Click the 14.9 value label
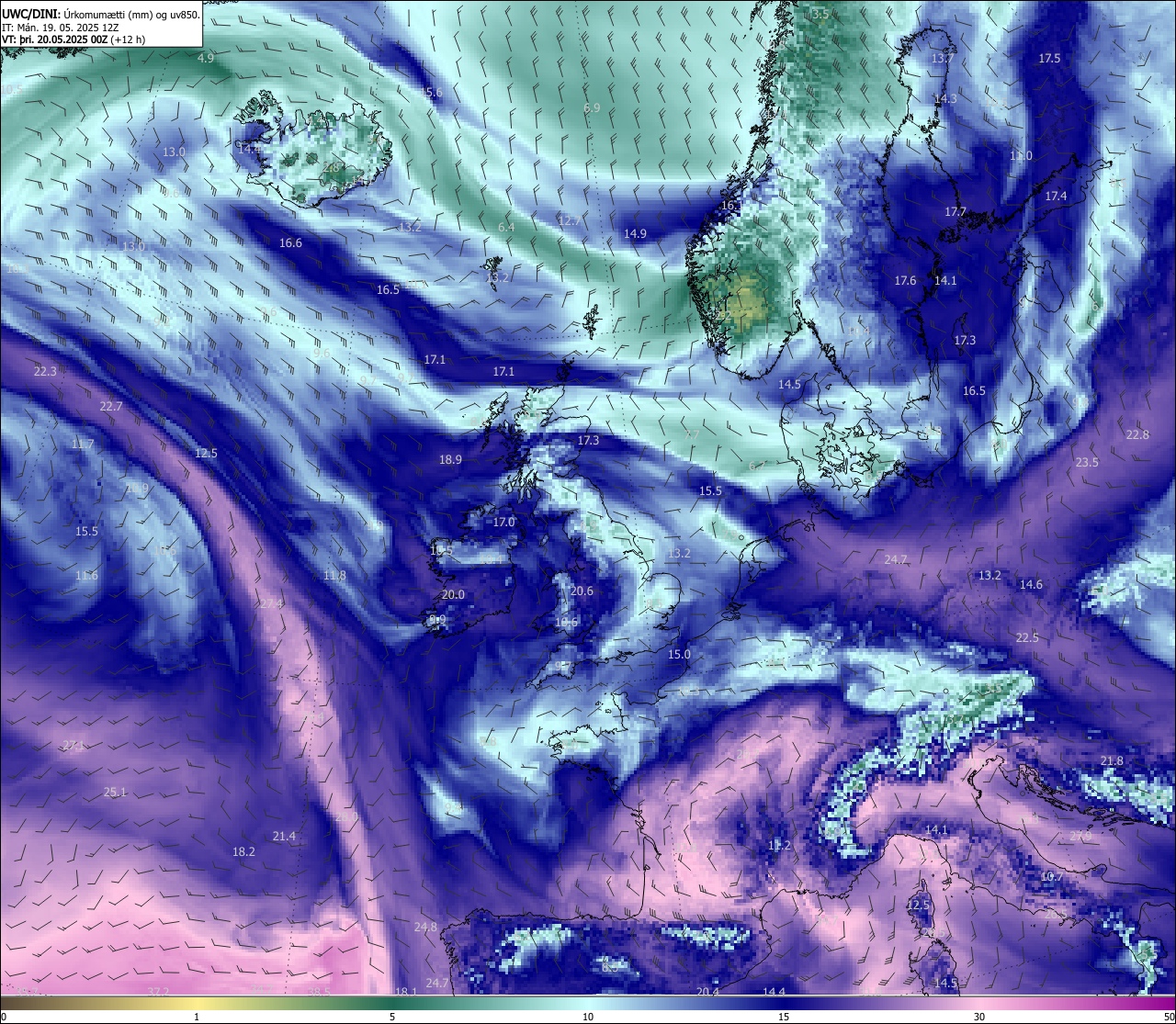This screenshot has width=1176, height=1024. (x=635, y=233)
